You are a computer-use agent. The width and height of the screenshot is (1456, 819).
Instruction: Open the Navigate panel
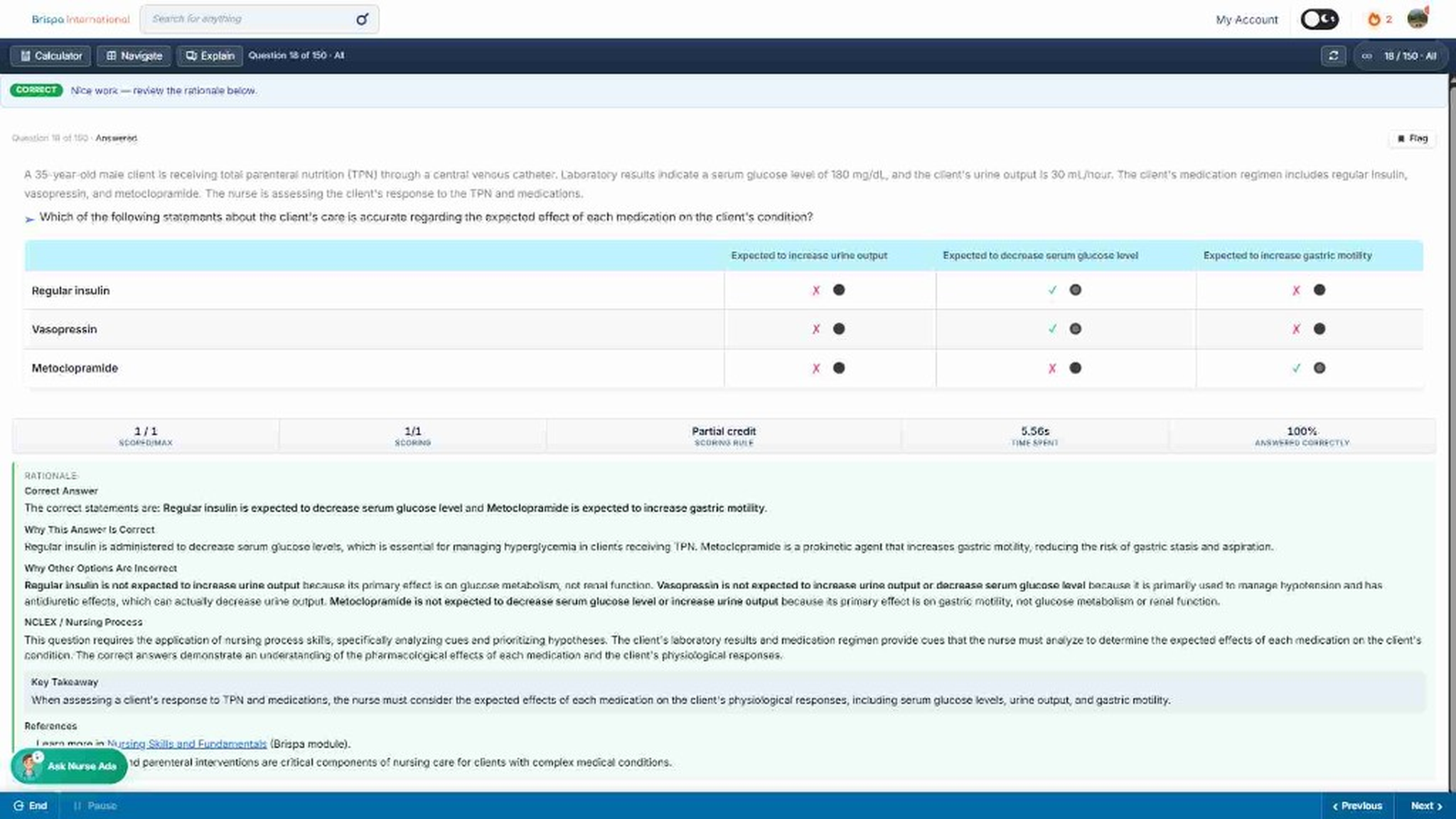pyautogui.click(x=134, y=55)
